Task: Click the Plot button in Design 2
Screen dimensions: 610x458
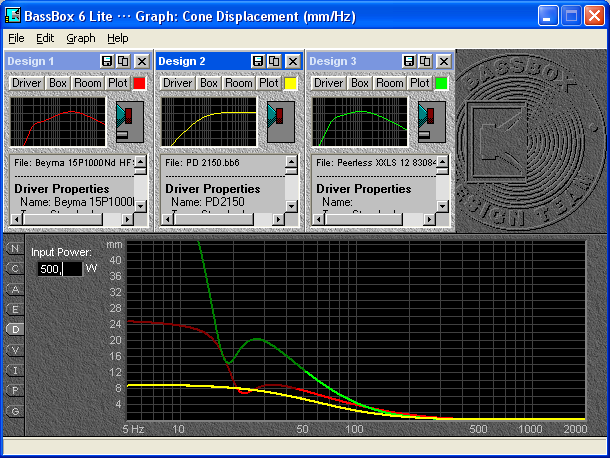Action: (x=268, y=83)
